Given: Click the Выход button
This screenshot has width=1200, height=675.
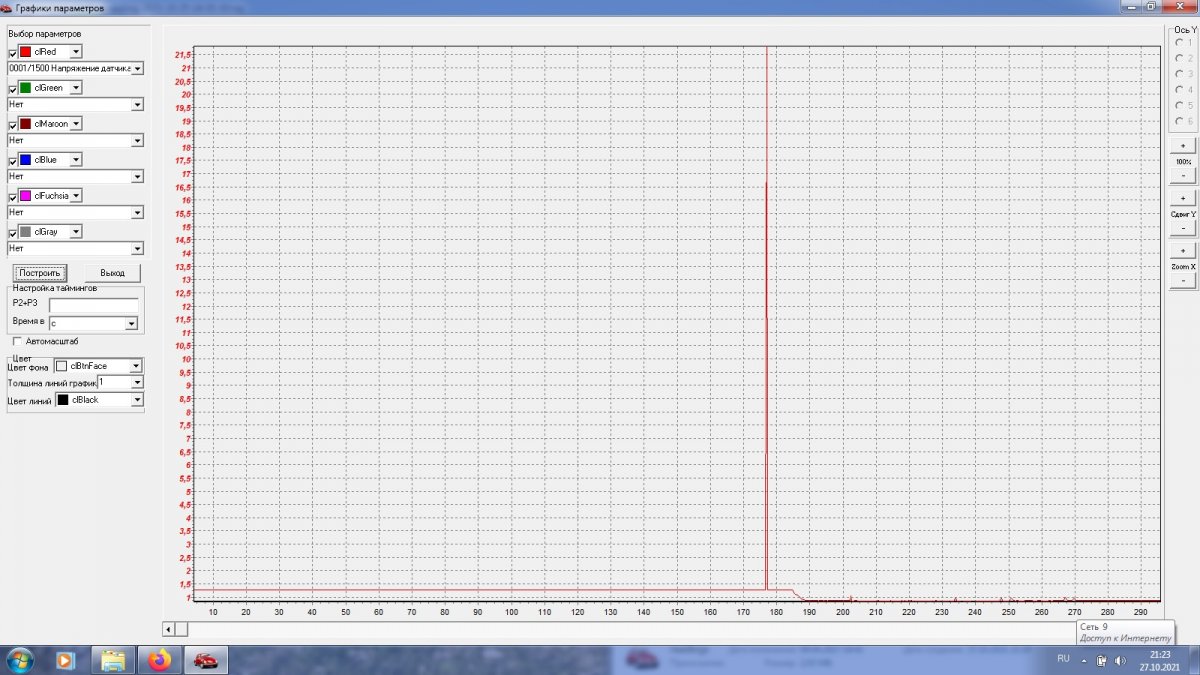Looking at the screenshot, I should pos(113,273).
